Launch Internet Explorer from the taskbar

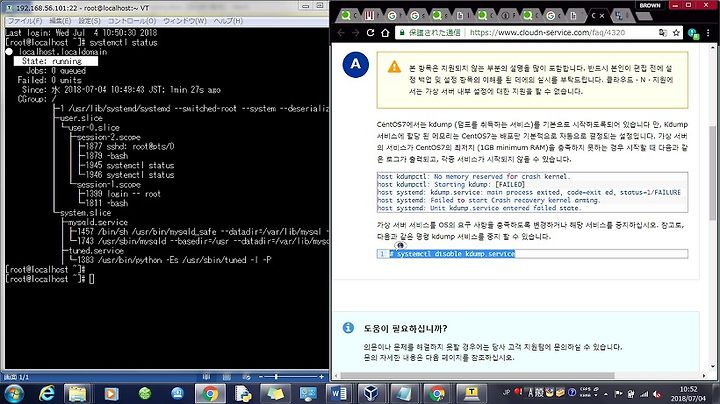[47, 393]
